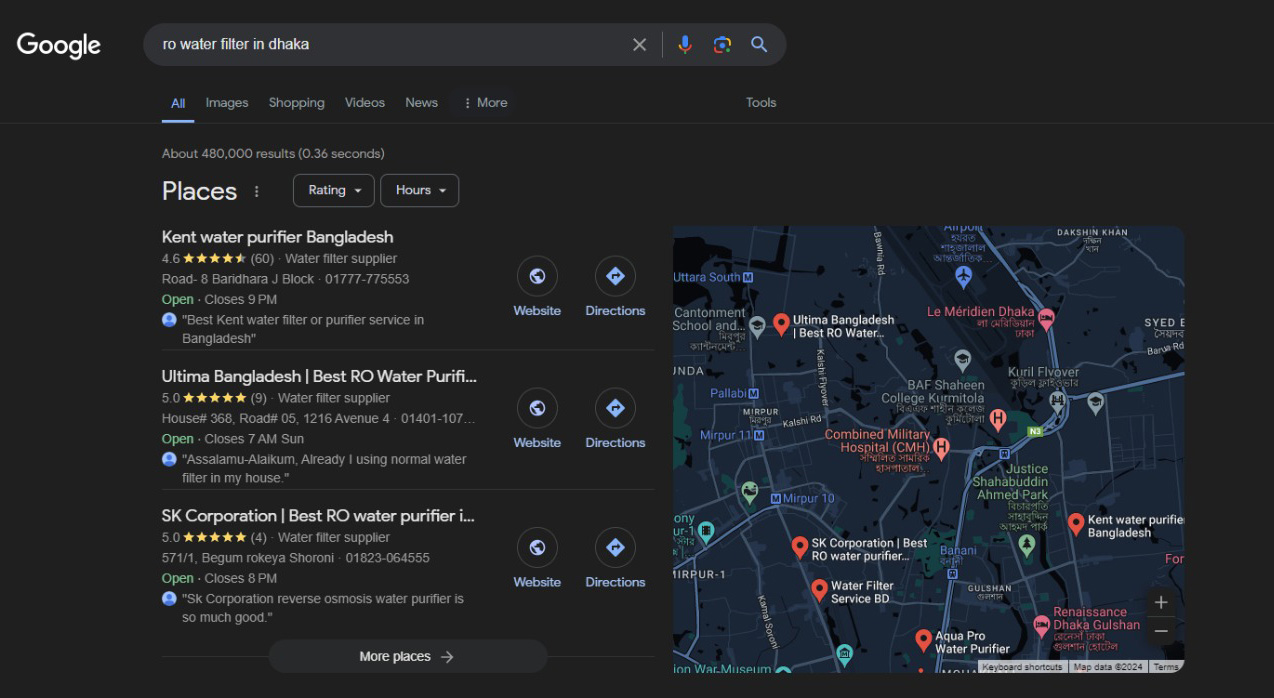The width and height of the screenshot is (1274, 698).
Task: Open Ultima Bangladesh Website icon
Action: tap(537, 408)
